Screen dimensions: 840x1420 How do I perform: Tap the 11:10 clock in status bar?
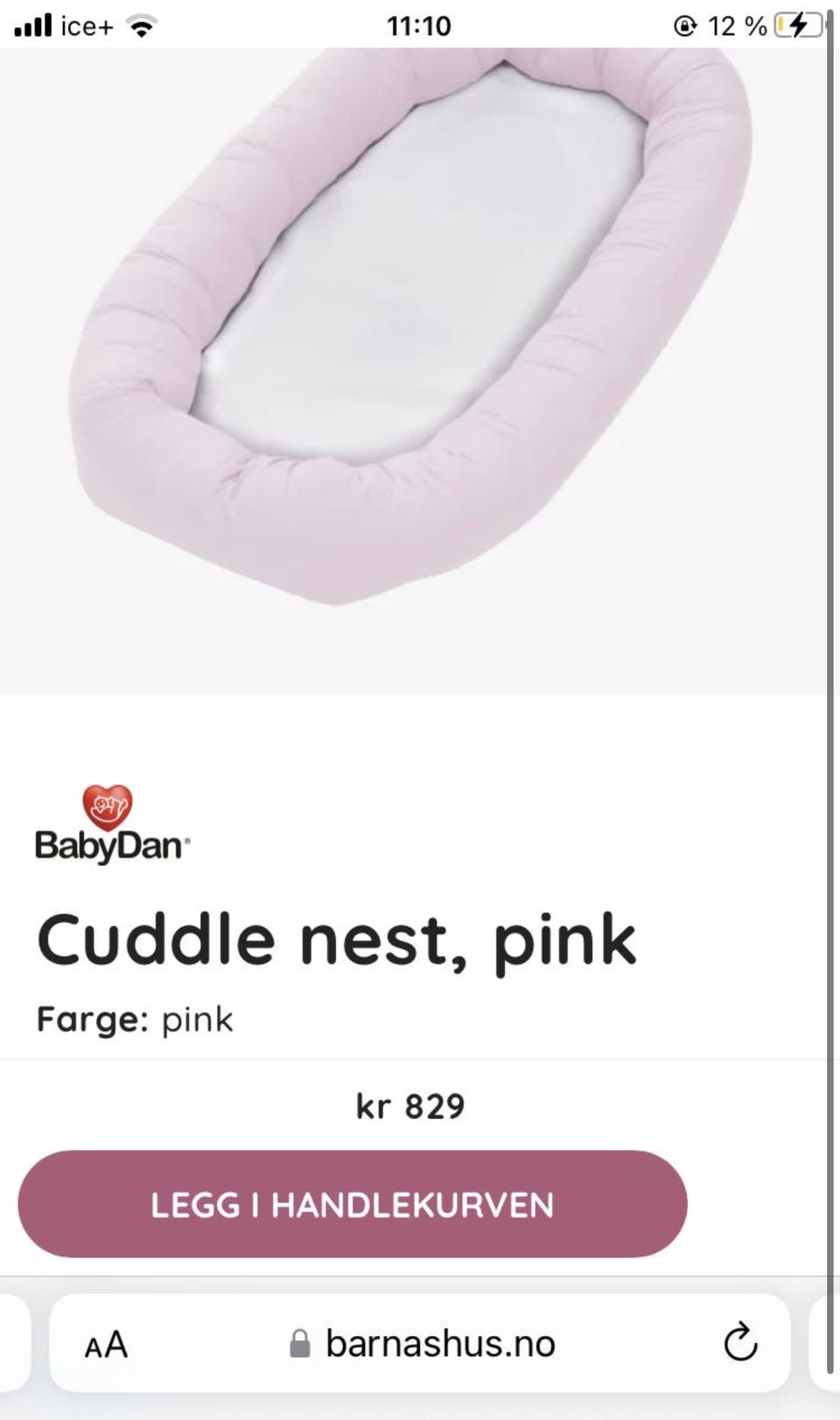pos(419,26)
